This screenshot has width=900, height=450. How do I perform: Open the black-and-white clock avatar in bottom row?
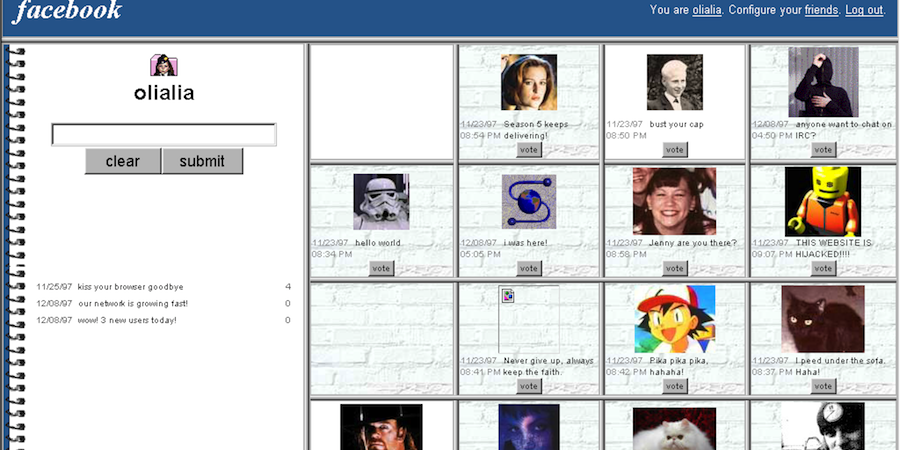(x=823, y=426)
